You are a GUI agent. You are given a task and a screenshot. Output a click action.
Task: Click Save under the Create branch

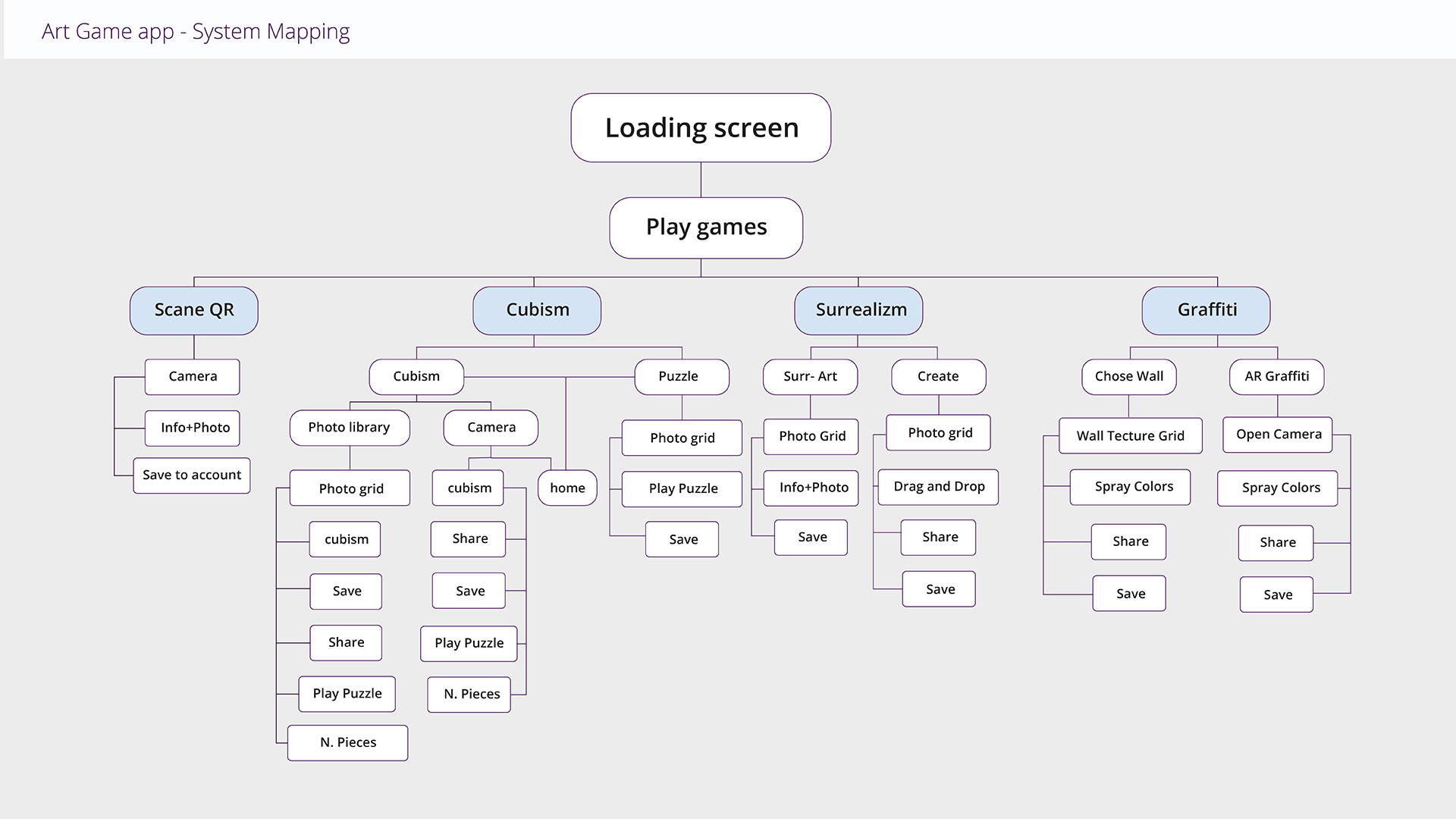[939, 589]
